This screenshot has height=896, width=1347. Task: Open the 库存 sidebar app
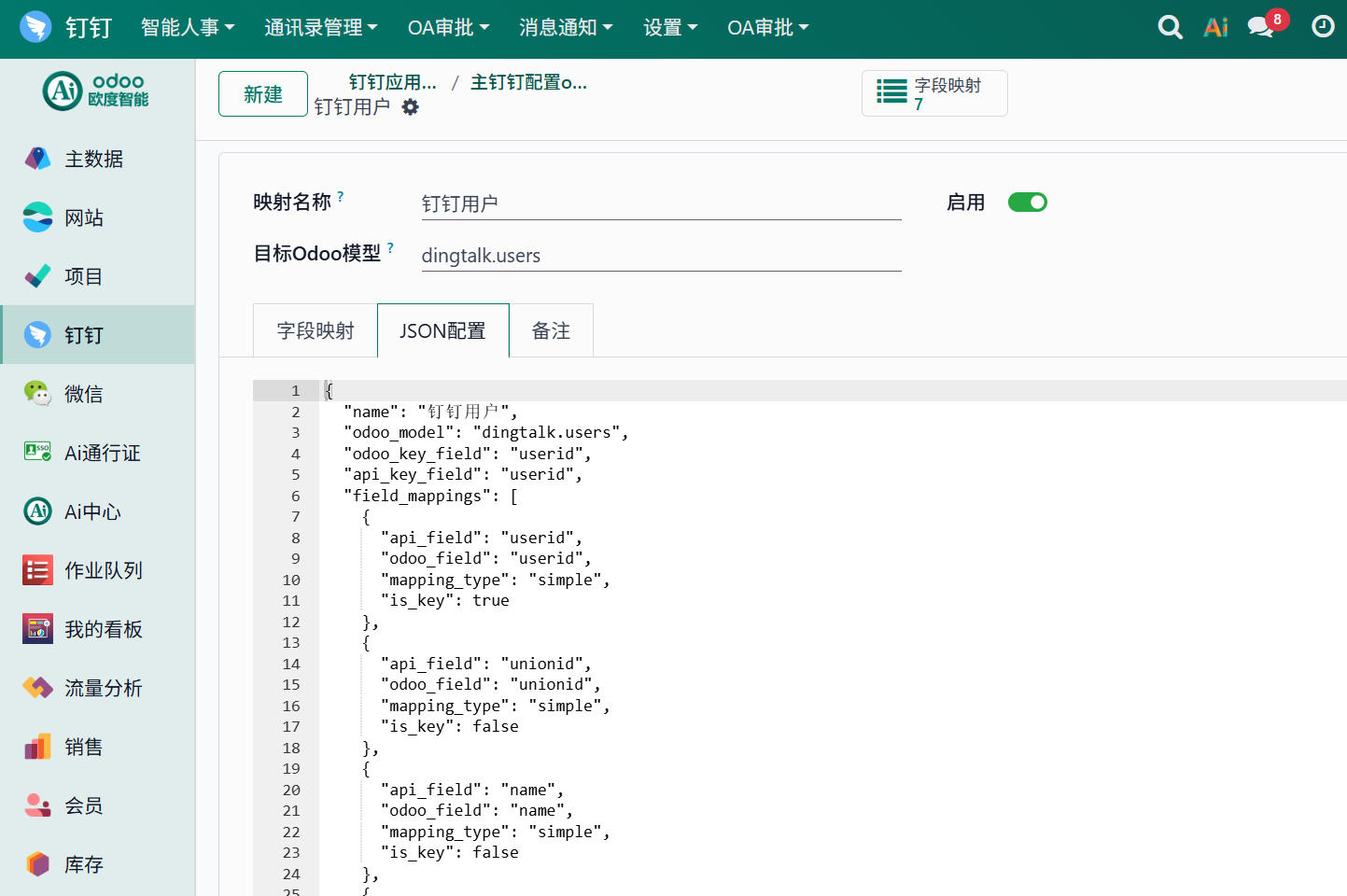pyautogui.click(x=97, y=864)
